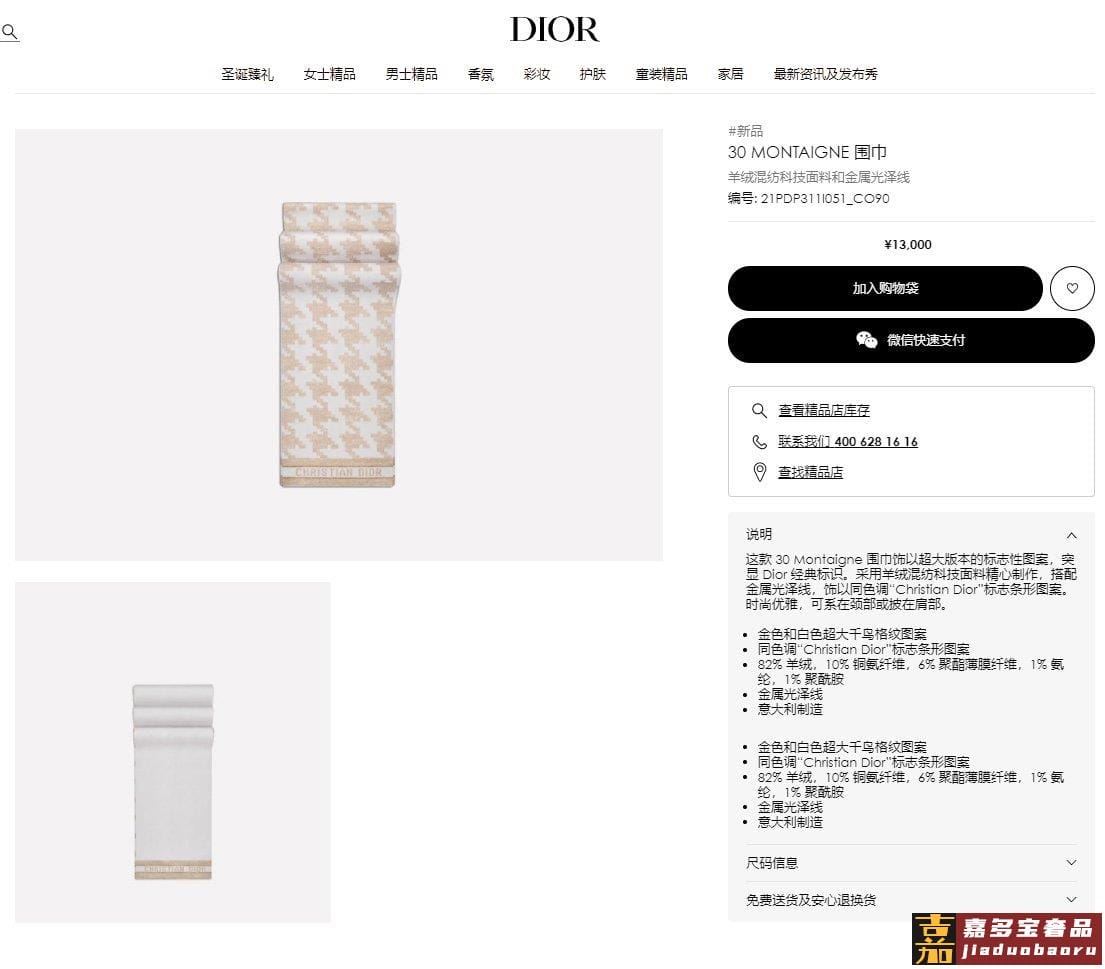Open search via the magnifier icon
Image resolution: width=1105 pixels, height=969 pixels.
click(9, 32)
